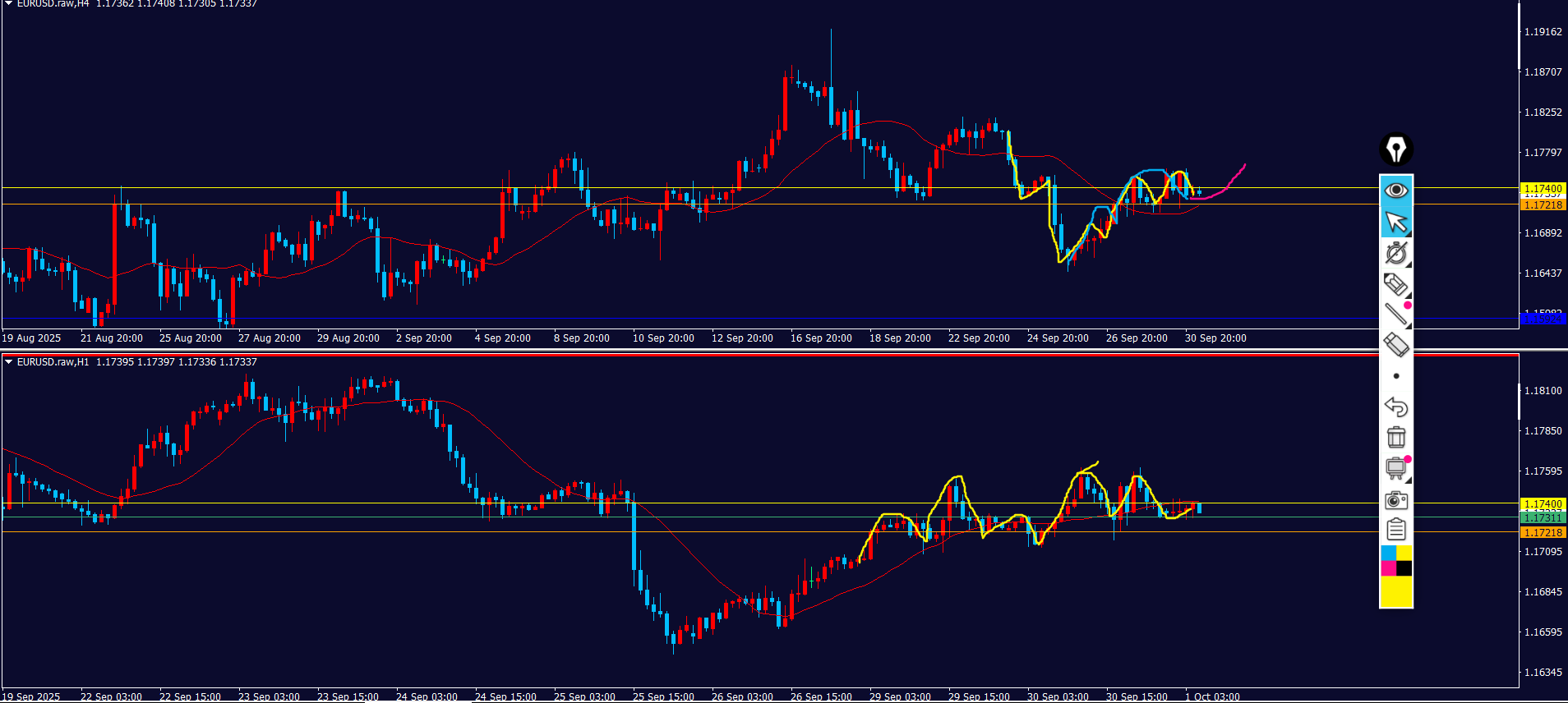Expand the EURUSD.raw,H4 chart triangle
Screen dimensions: 1568x703
(8, 3)
